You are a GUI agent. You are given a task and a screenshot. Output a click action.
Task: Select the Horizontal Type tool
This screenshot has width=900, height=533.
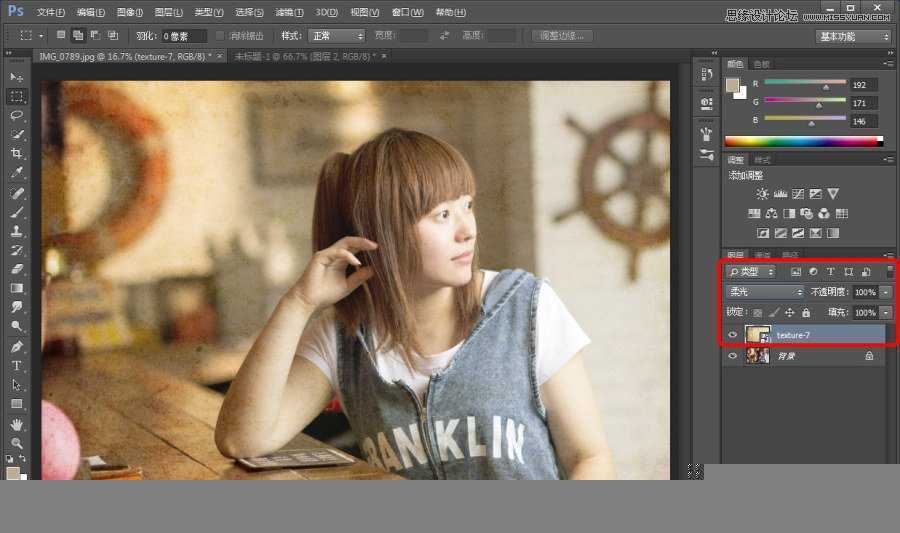coord(17,365)
